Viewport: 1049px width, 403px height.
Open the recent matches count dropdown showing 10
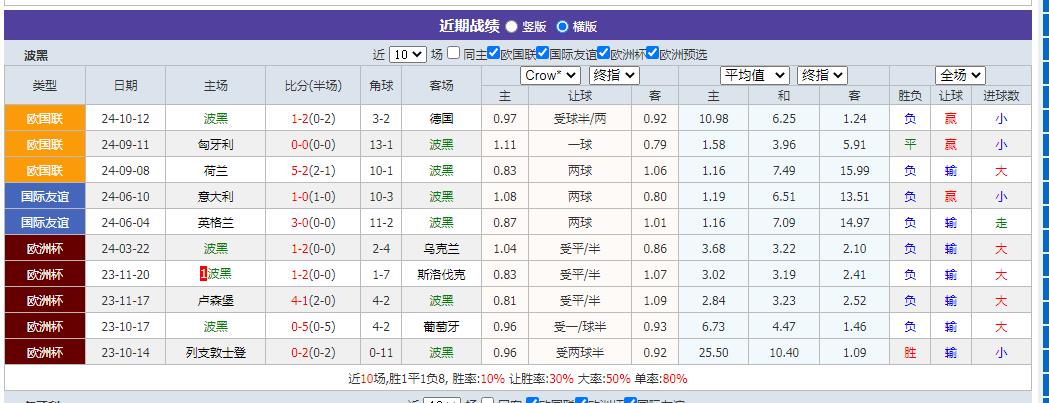pyautogui.click(x=407, y=55)
